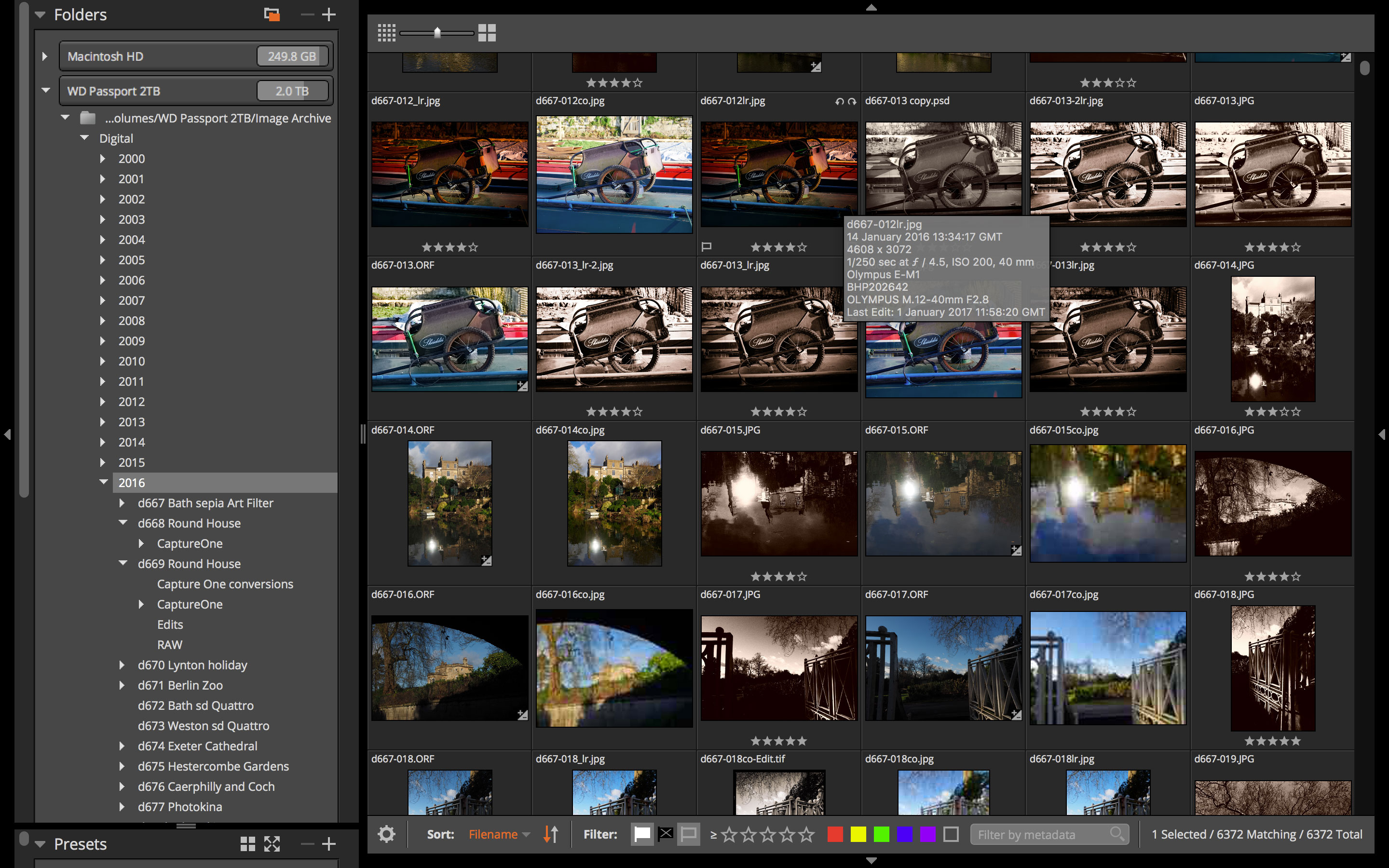The image size is (1389, 868).
Task: Click the large thumbnails grid icon
Action: (x=487, y=33)
